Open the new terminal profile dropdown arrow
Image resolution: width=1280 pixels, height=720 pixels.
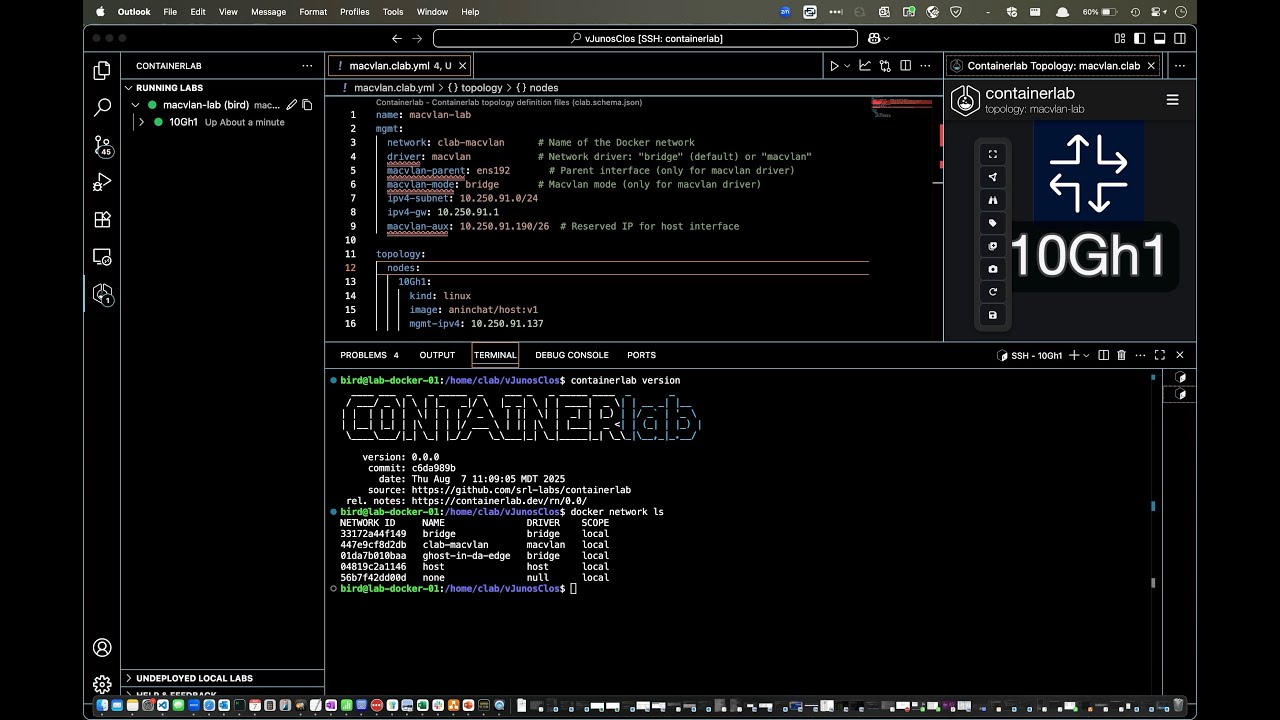[1087, 355]
